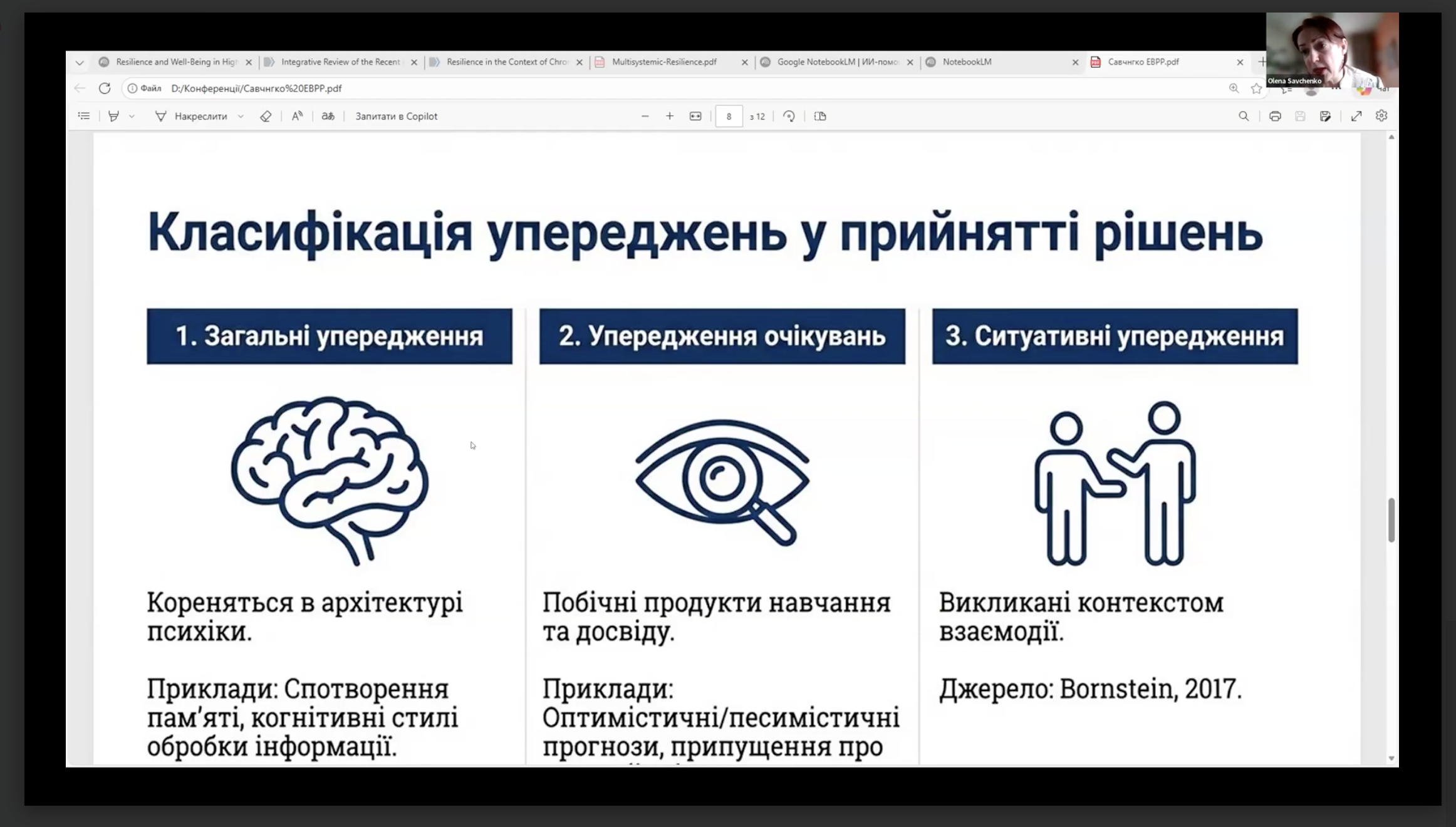The image size is (1456, 827).
Task: Open PDF settings gear icon
Action: (1381, 116)
